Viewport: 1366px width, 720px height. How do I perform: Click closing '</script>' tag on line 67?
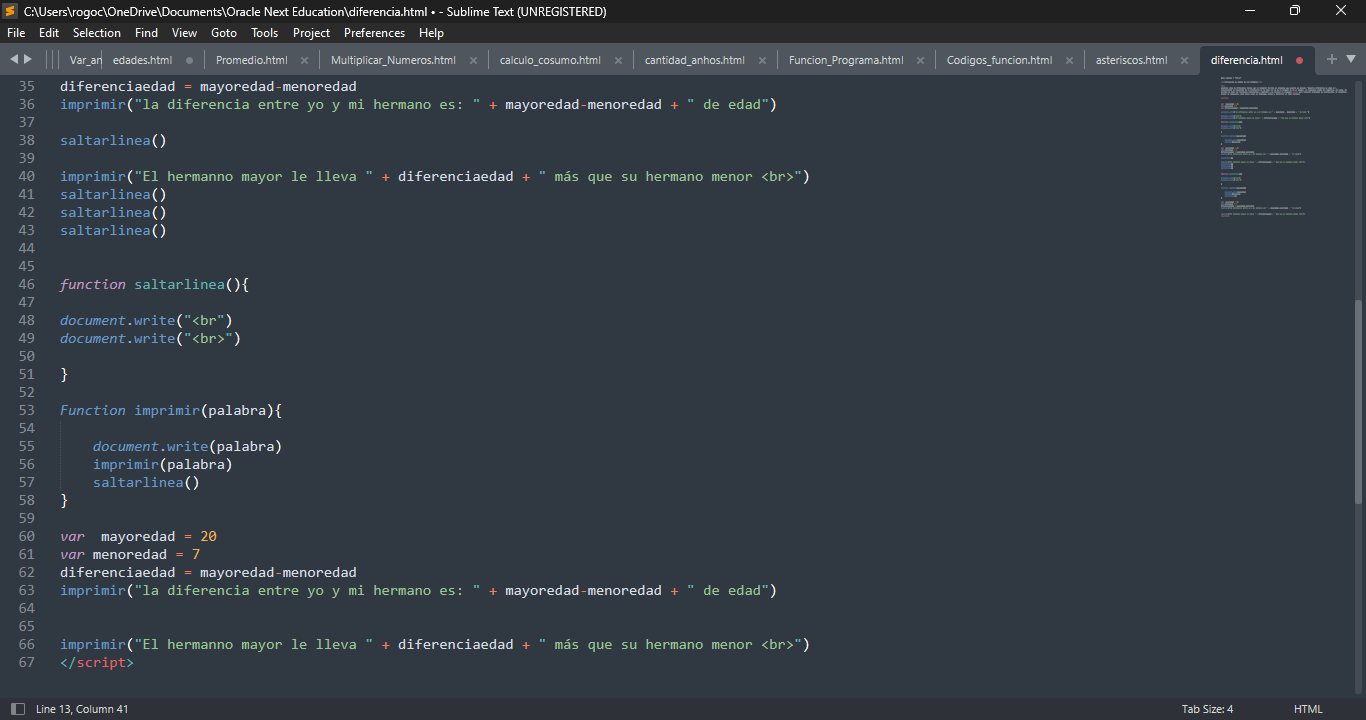[97, 662]
